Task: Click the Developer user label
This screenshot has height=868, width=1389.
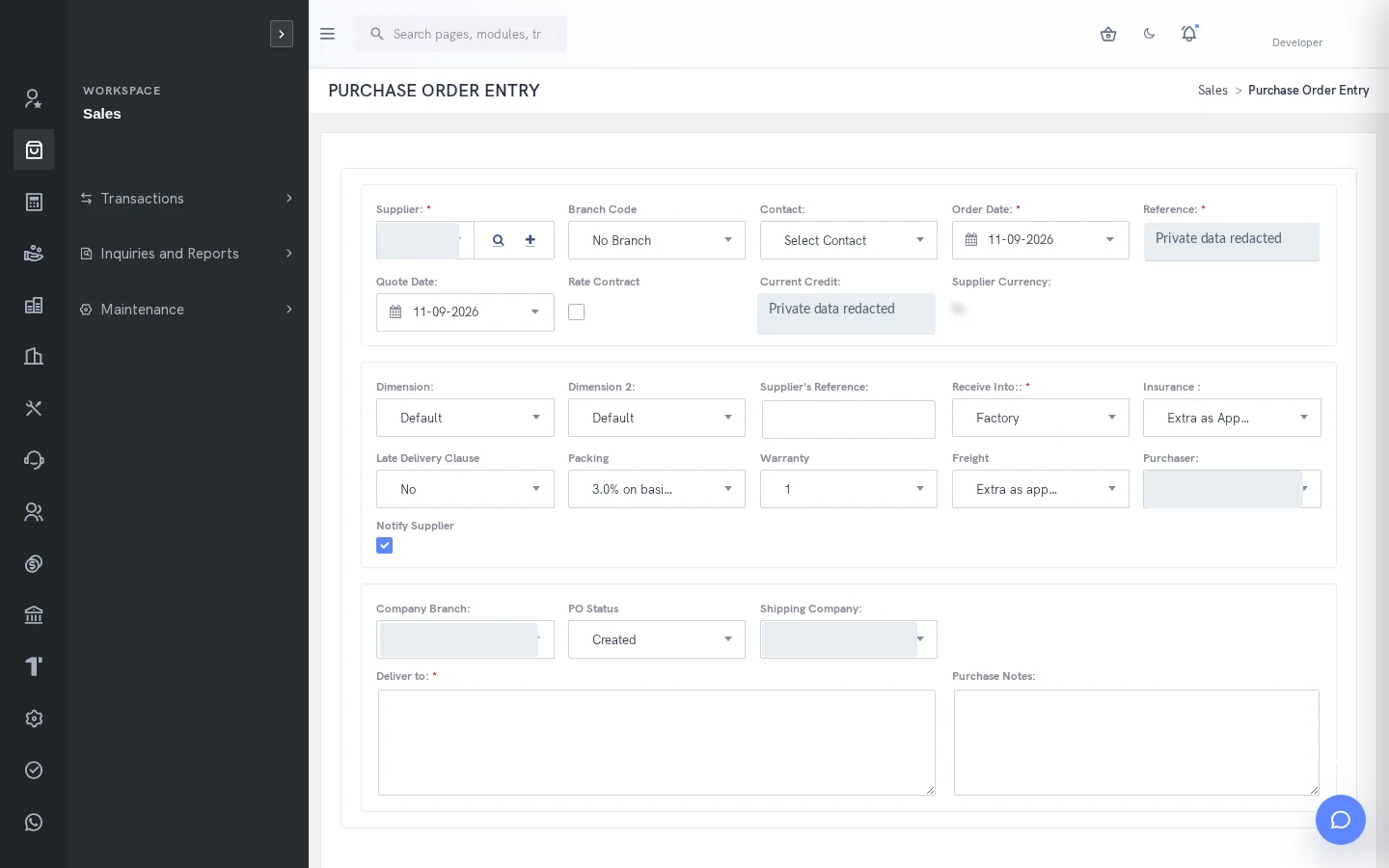Action: [x=1297, y=42]
